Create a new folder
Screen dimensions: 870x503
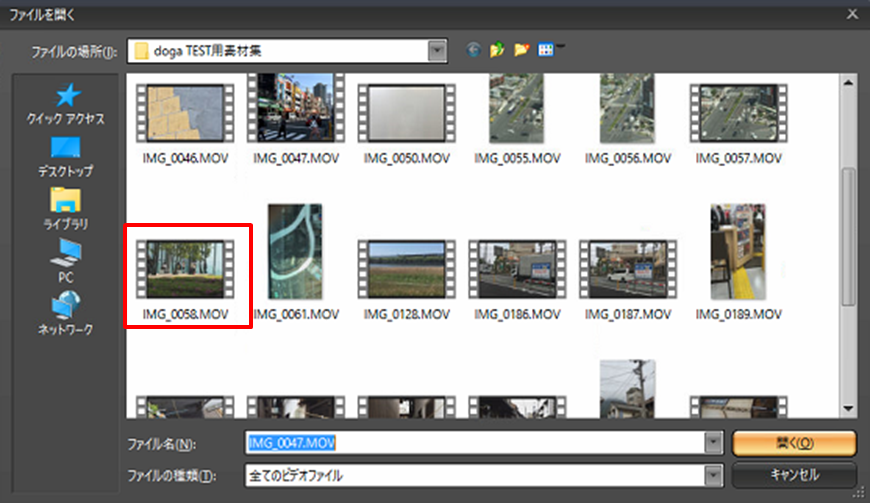point(521,50)
